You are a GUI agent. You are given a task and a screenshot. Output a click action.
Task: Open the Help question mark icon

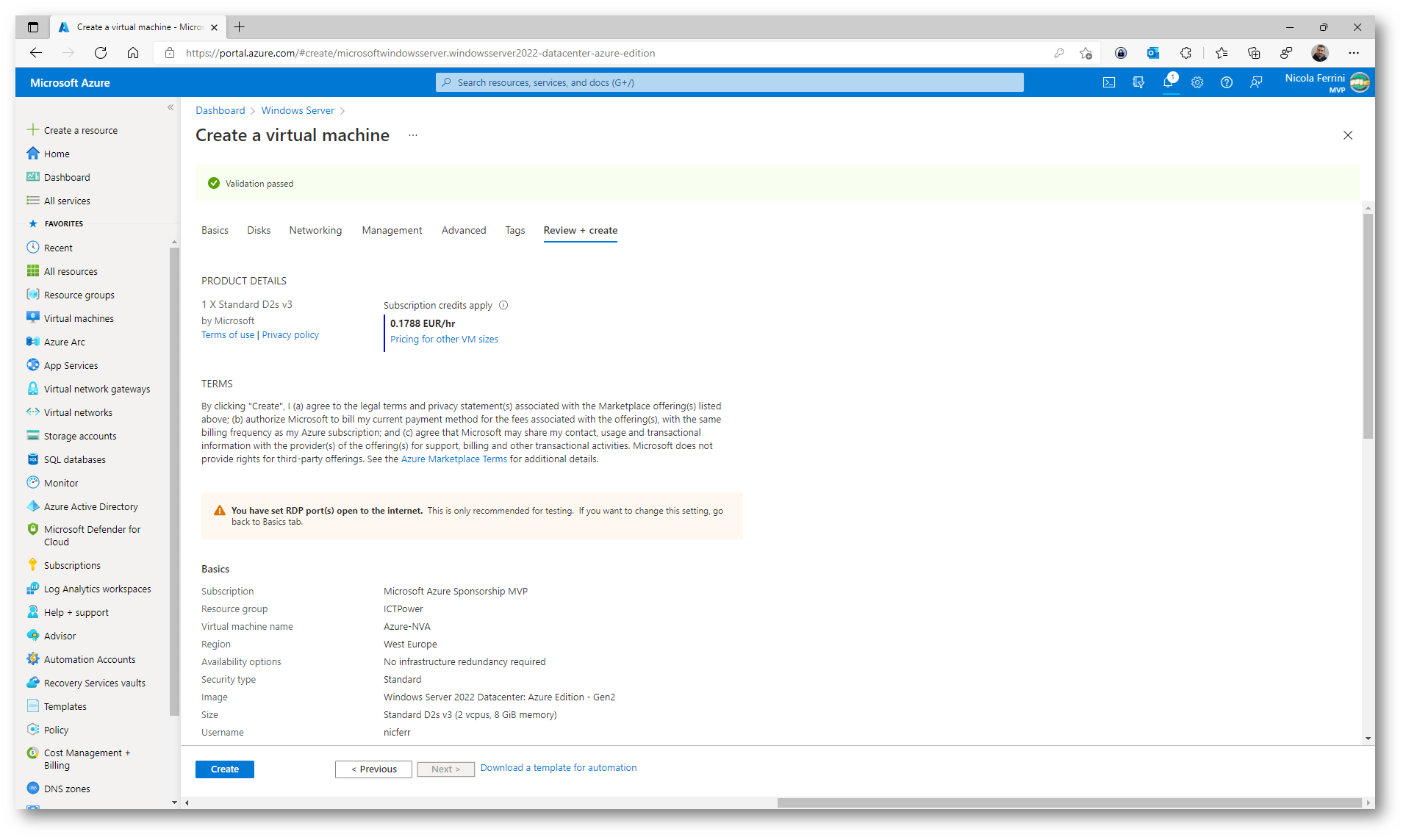(x=1227, y=82)
